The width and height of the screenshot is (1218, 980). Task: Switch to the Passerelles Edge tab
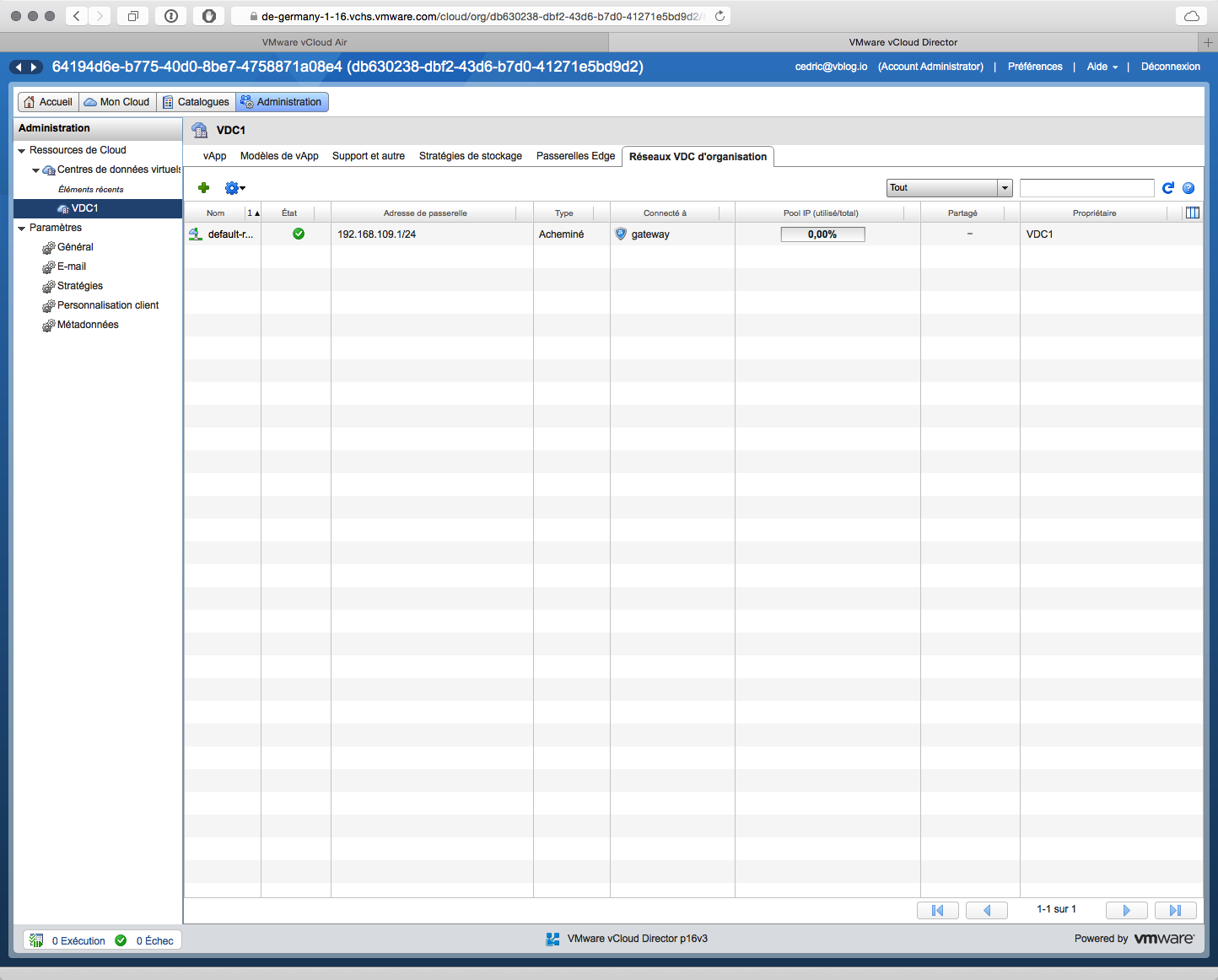(x=575, y=156)
